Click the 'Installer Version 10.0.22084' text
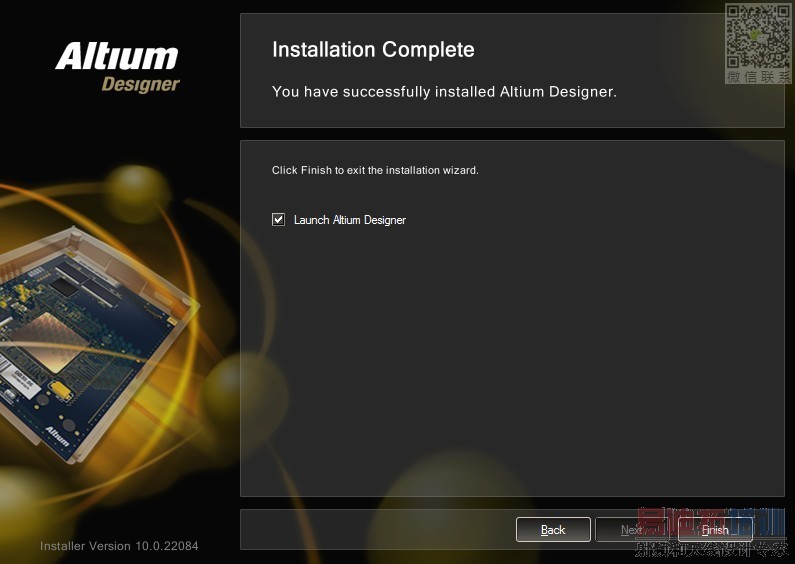Screen dimensions: 795x564 (x=119, y=546)
